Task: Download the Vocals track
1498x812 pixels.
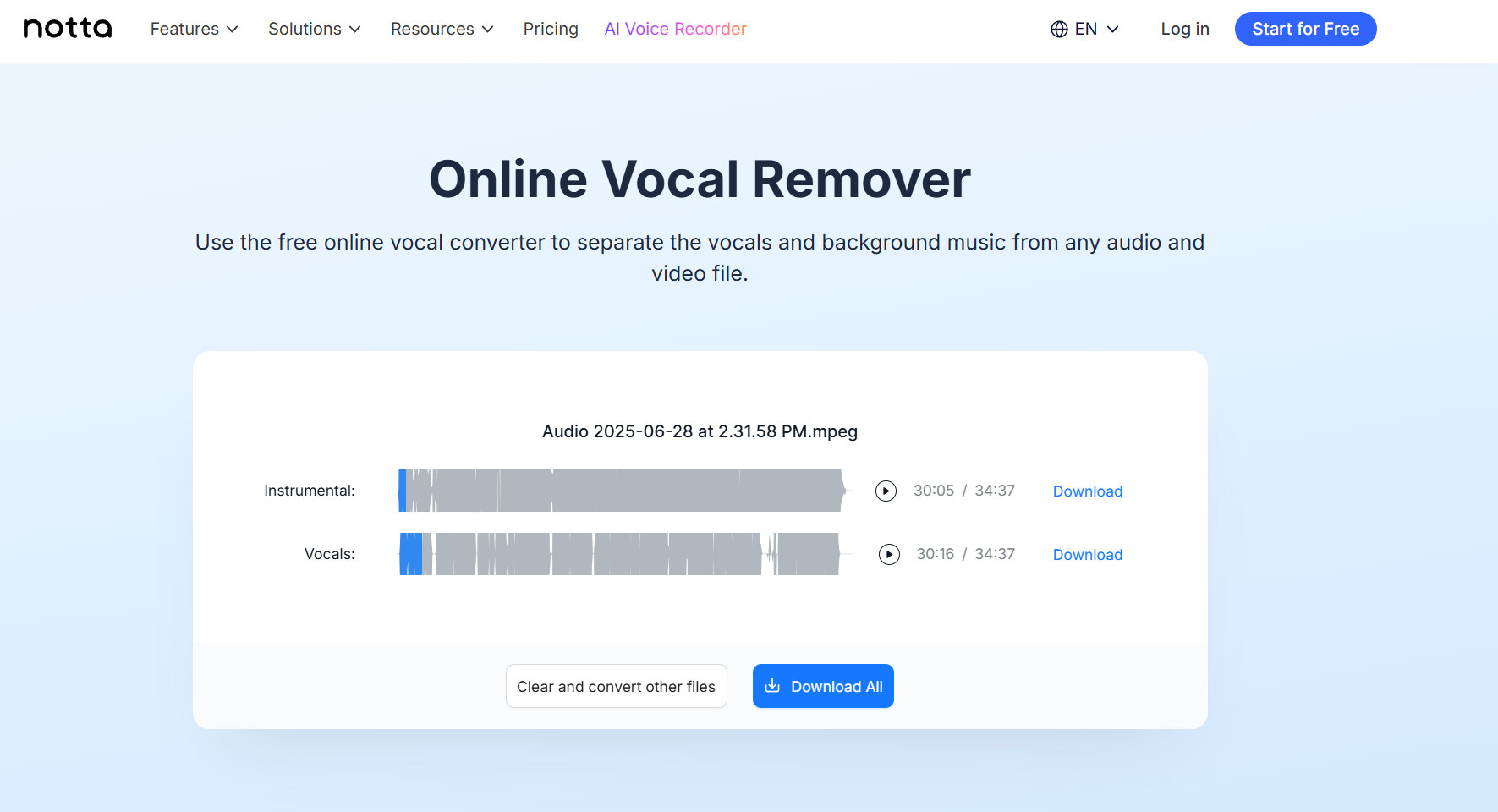Action: coord(1088,554)
